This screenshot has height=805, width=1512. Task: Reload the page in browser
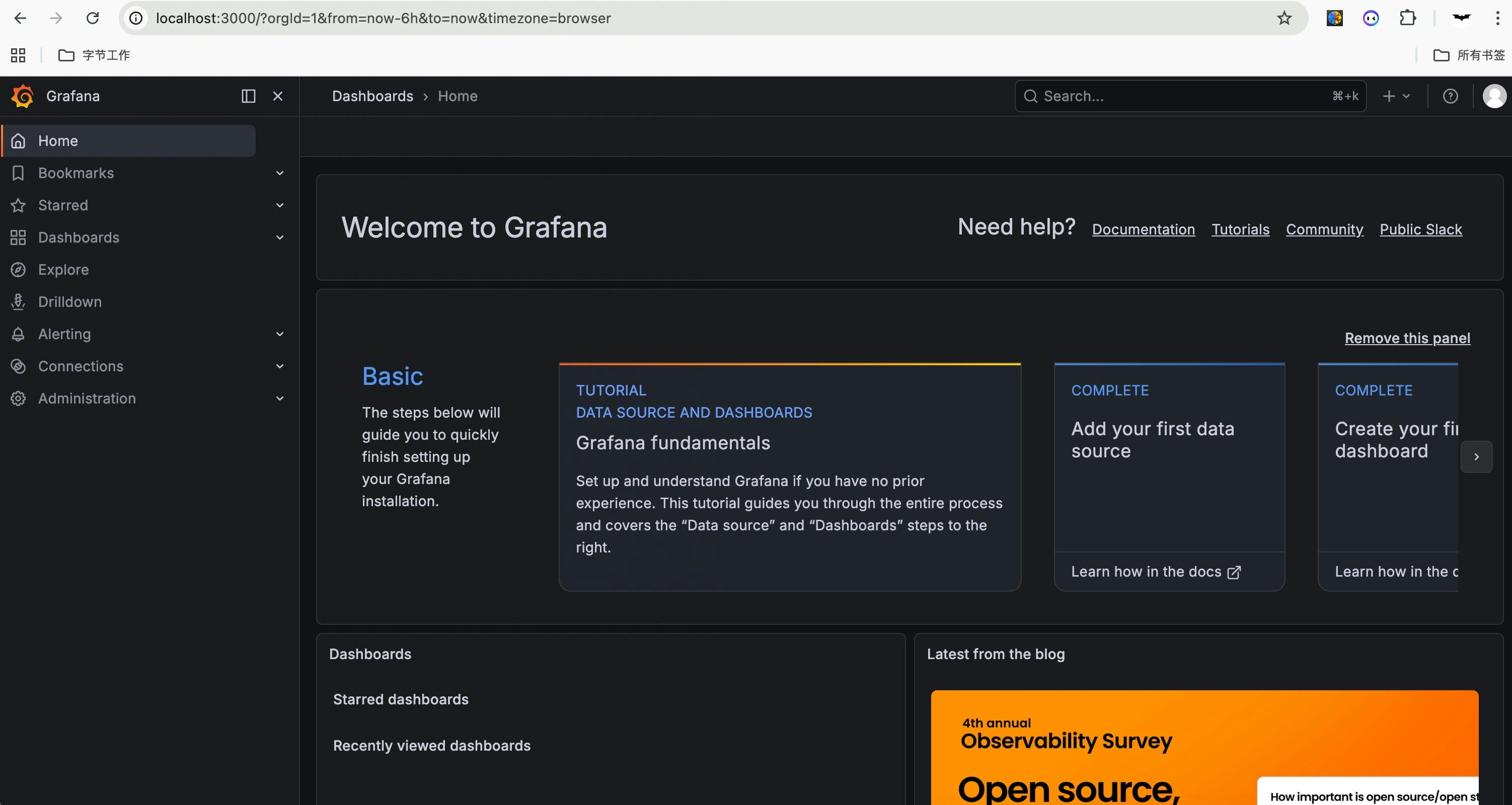tap(93, 18)
